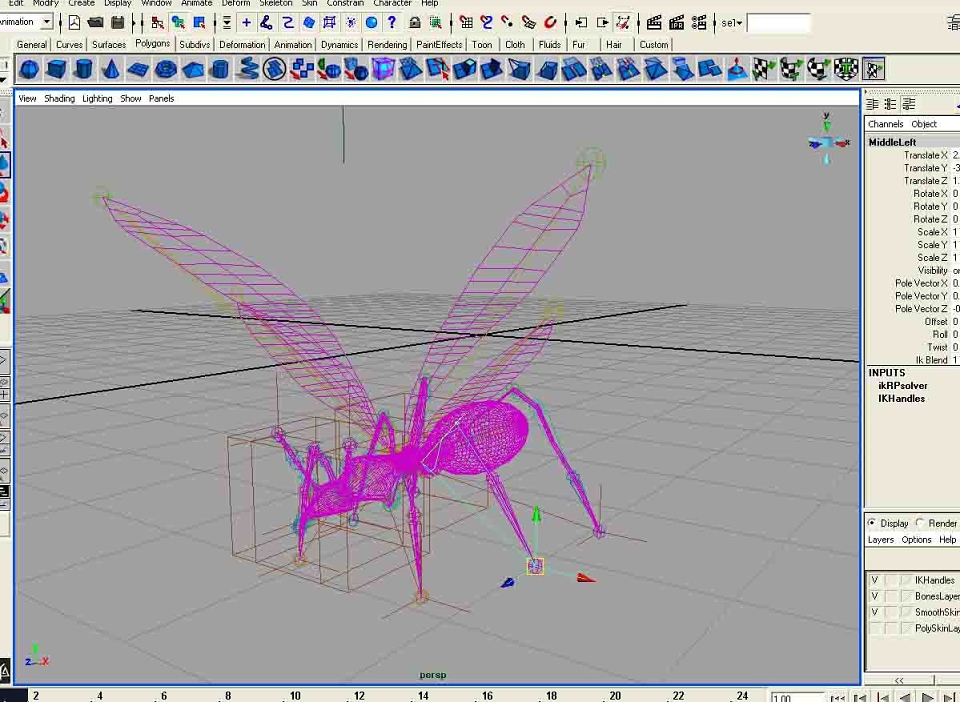Click the IPR render icon
Screen dimensions: 960x702
(677, 23)
